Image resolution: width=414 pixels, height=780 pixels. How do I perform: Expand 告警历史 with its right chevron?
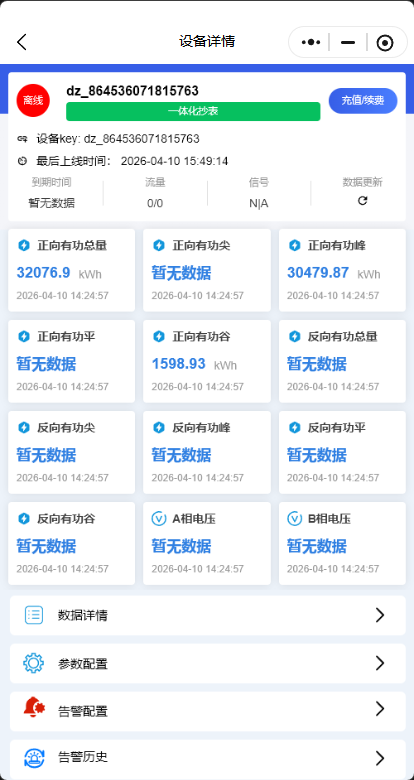click(x=380, y=758)
